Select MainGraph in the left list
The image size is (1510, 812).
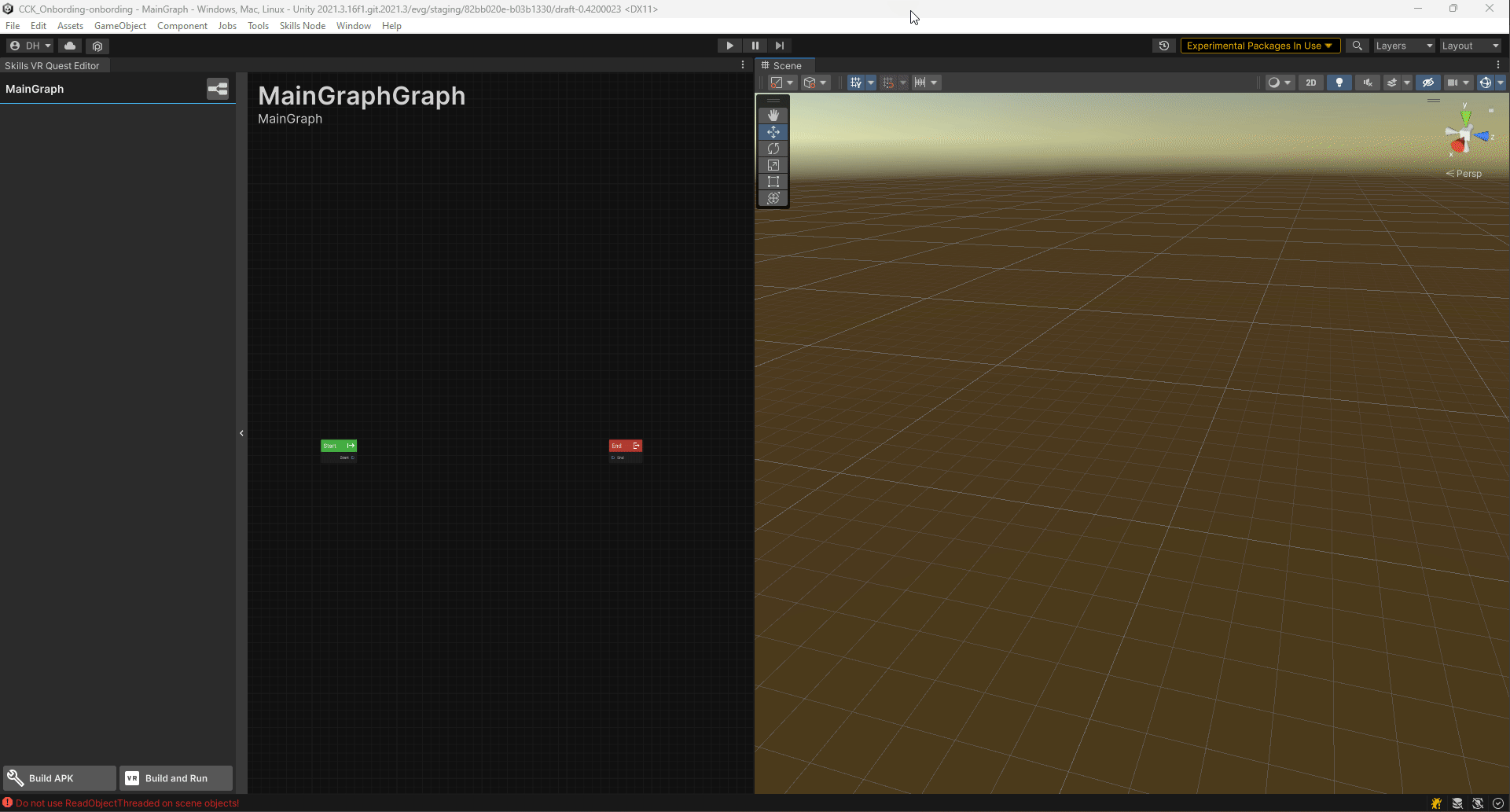click(x=35, y=89)
